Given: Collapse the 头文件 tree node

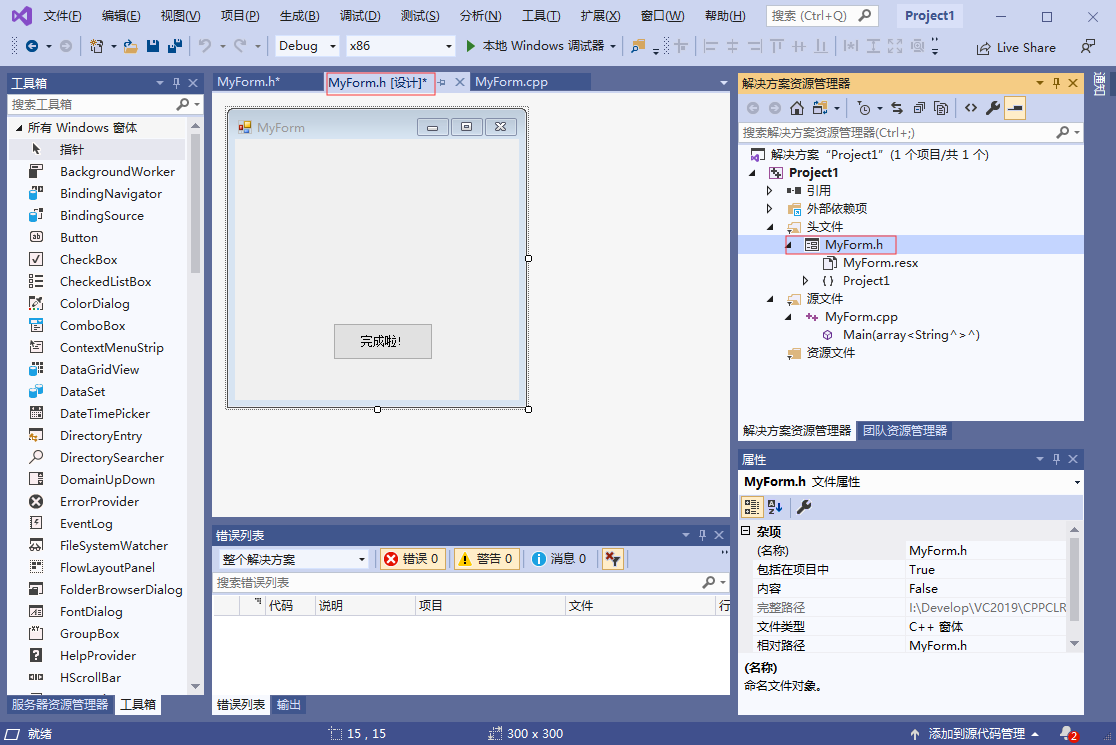Looking at the screenshot, I should click(768, 226).
